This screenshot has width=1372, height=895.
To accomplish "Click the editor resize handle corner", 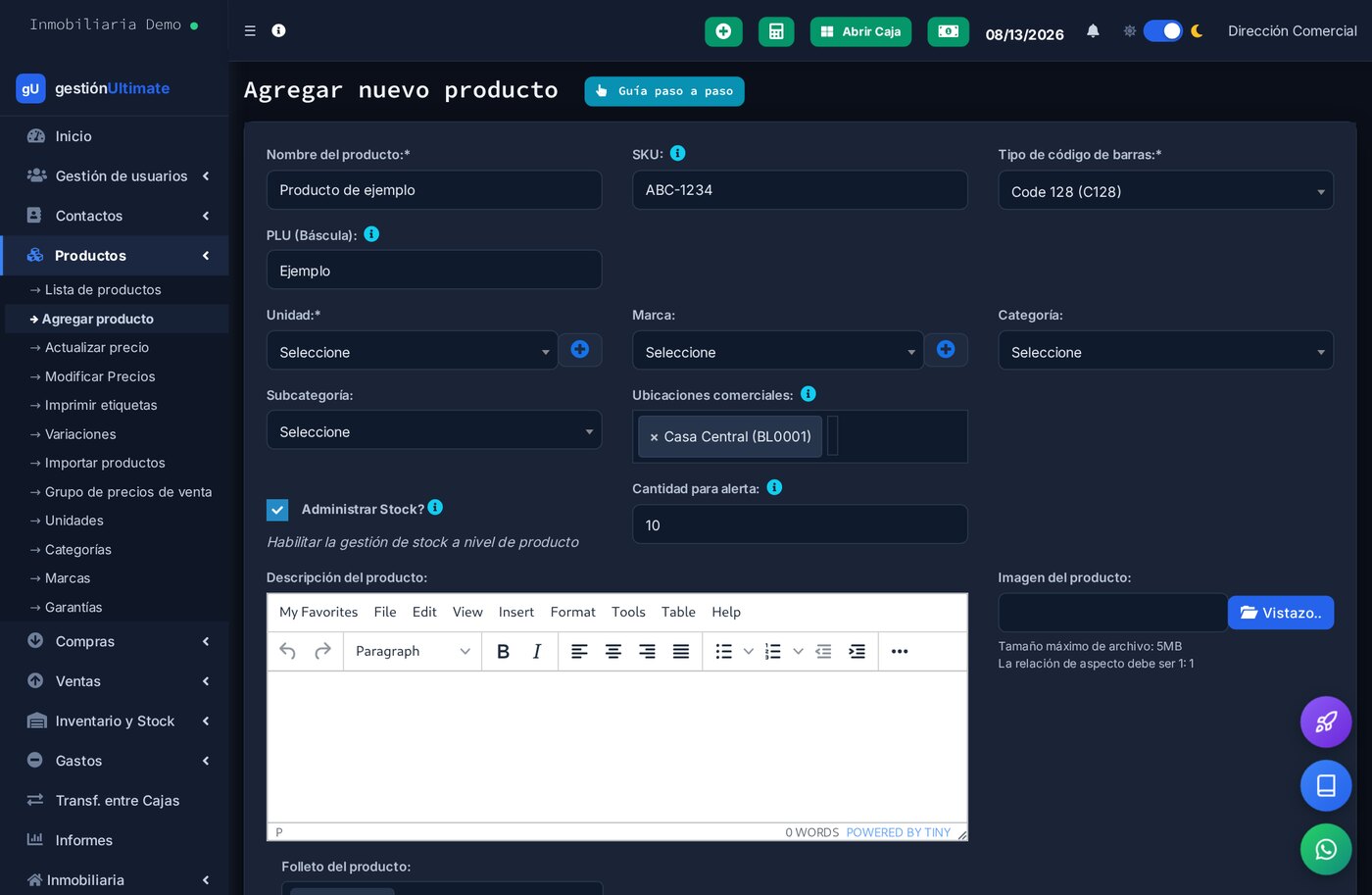I will tap(961, 834).
